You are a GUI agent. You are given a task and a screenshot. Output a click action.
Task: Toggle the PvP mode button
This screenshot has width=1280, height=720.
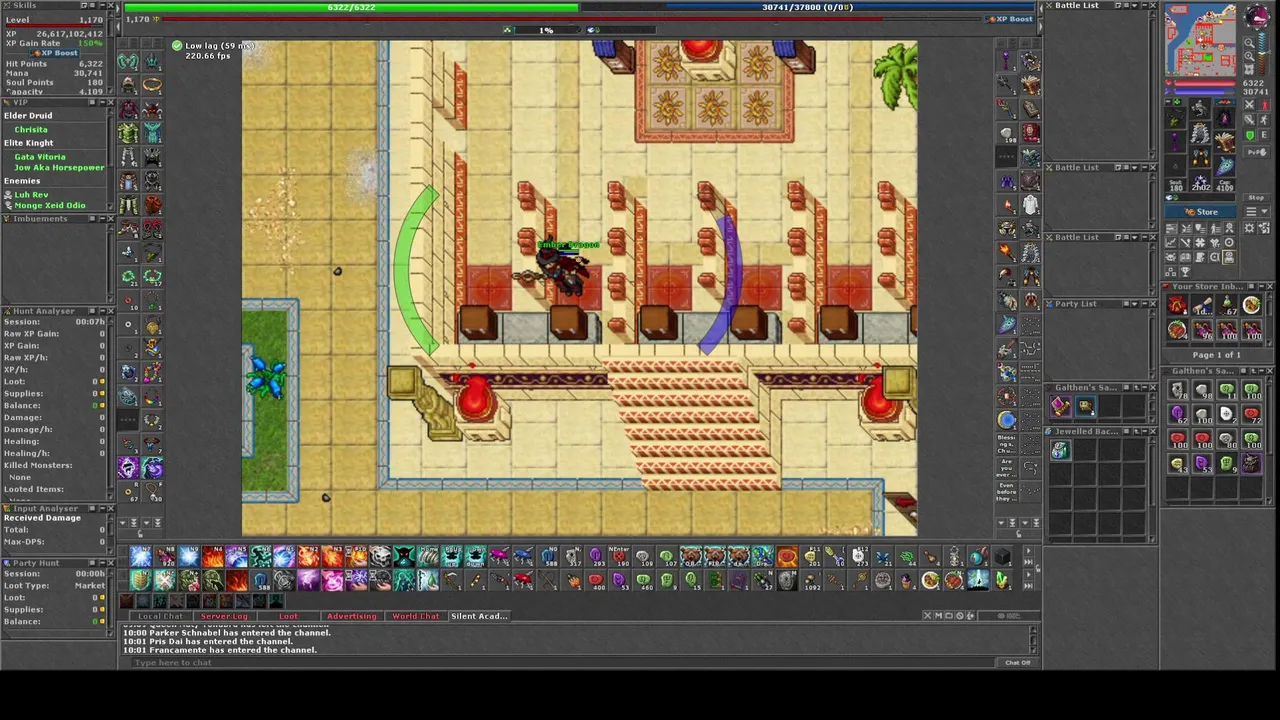(x=1256, y=151)
